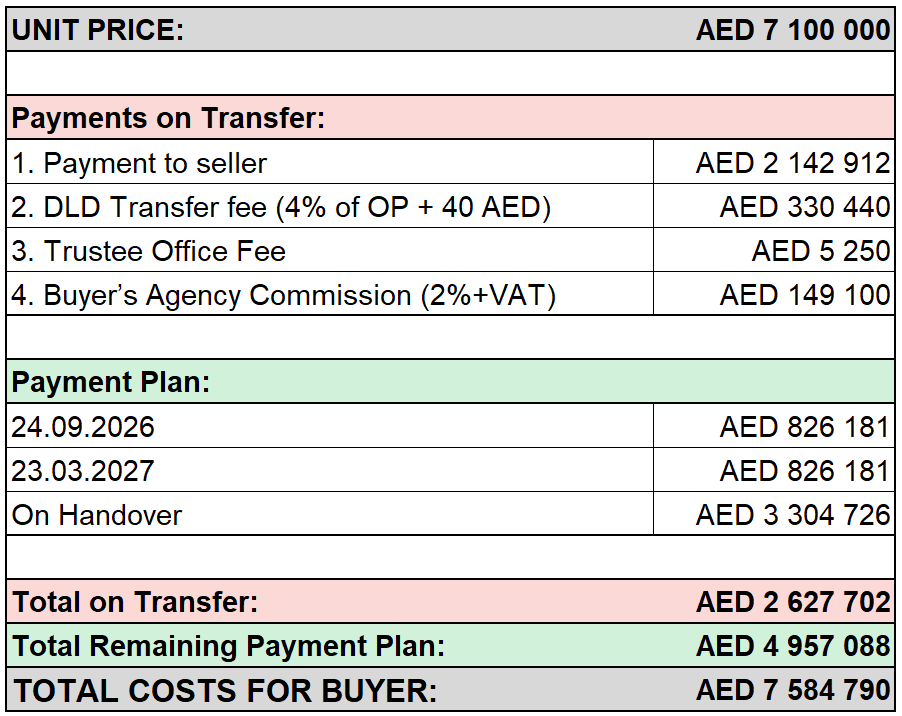This screenshot has width=902, height=716.
Task: Select the AED 330 440 fee amount
Action: tap(805, 207)
